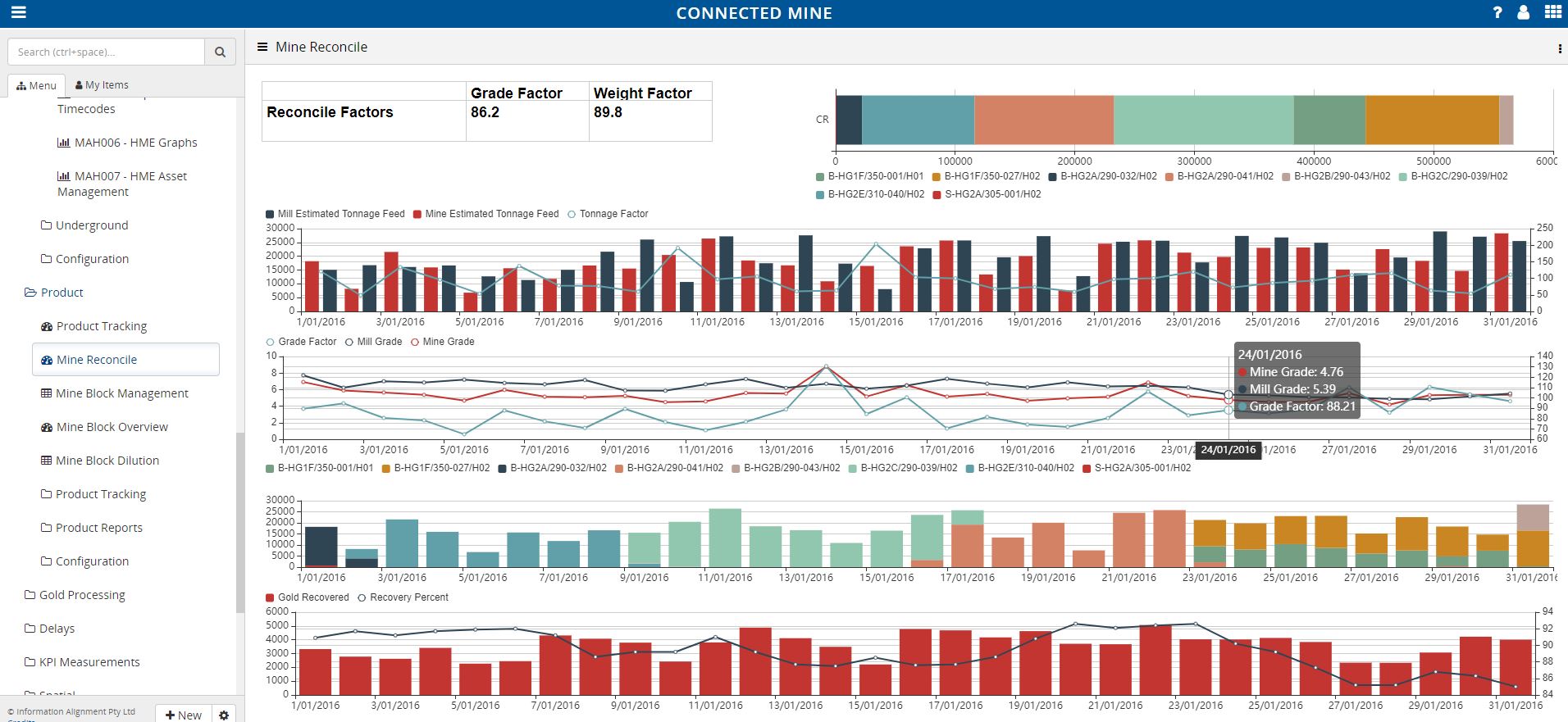Select Mine Reconcile dashboard item
This screenshot has height=722, width=1568.
click(125, 360)
